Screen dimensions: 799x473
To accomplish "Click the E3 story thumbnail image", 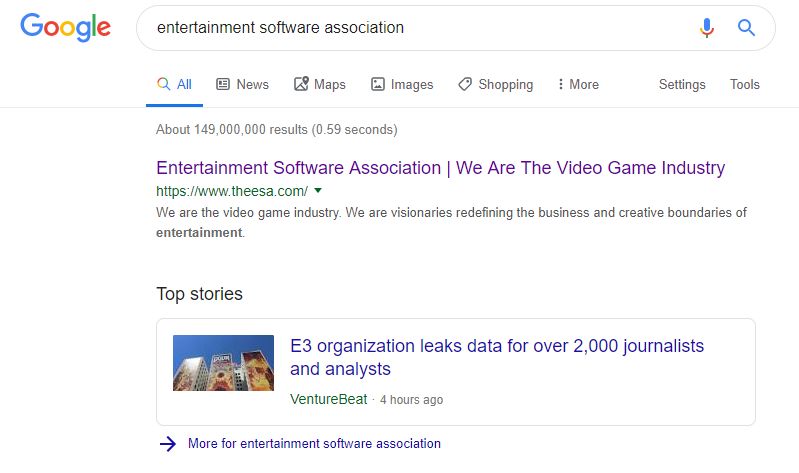I will pyautogui.click(x=223, y=363).
